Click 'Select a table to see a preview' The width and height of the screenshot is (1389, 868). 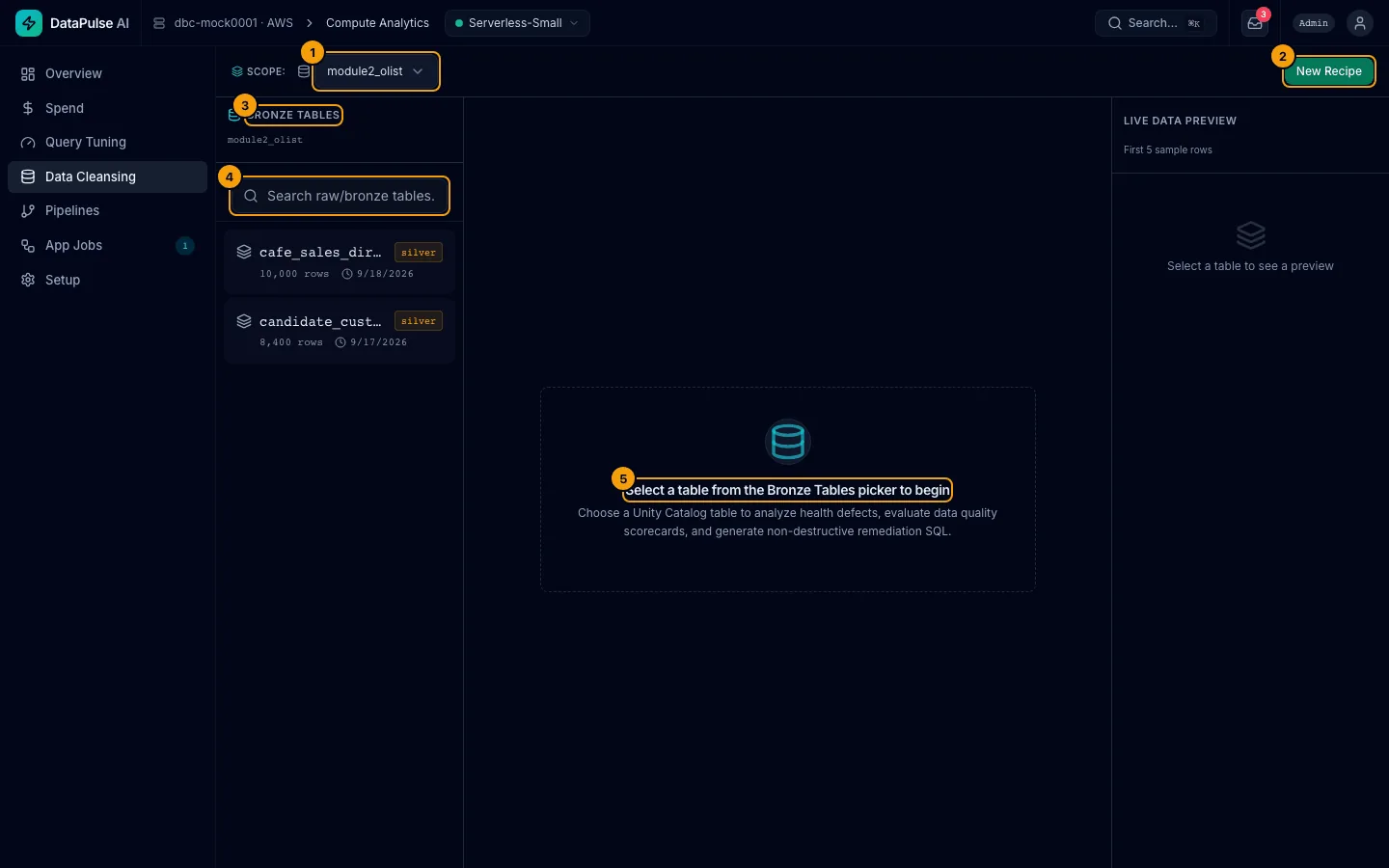pyautogui.click(x=1250, y=266)
